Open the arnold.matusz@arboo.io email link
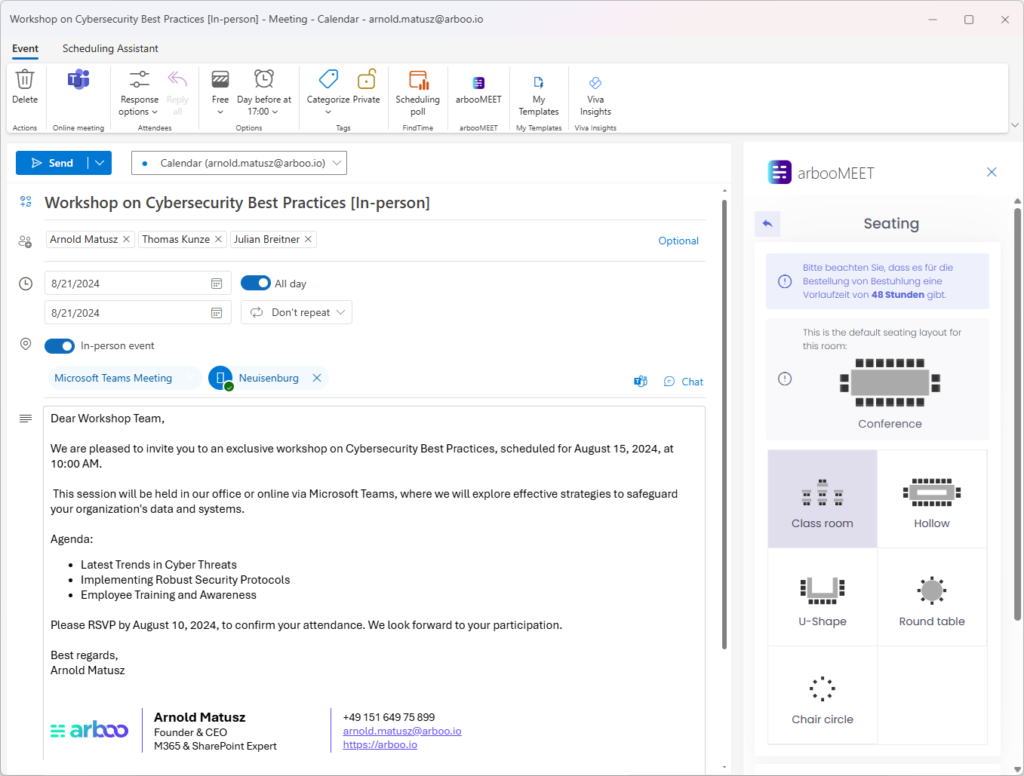 pyautogui.click(x=402, y=731)
